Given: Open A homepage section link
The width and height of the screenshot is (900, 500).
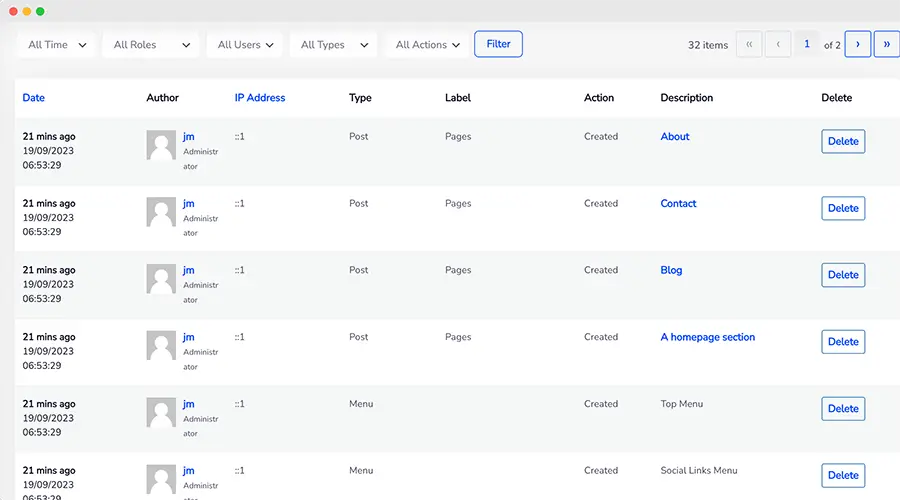Looking at the screenshot, I should coord(707,337).
